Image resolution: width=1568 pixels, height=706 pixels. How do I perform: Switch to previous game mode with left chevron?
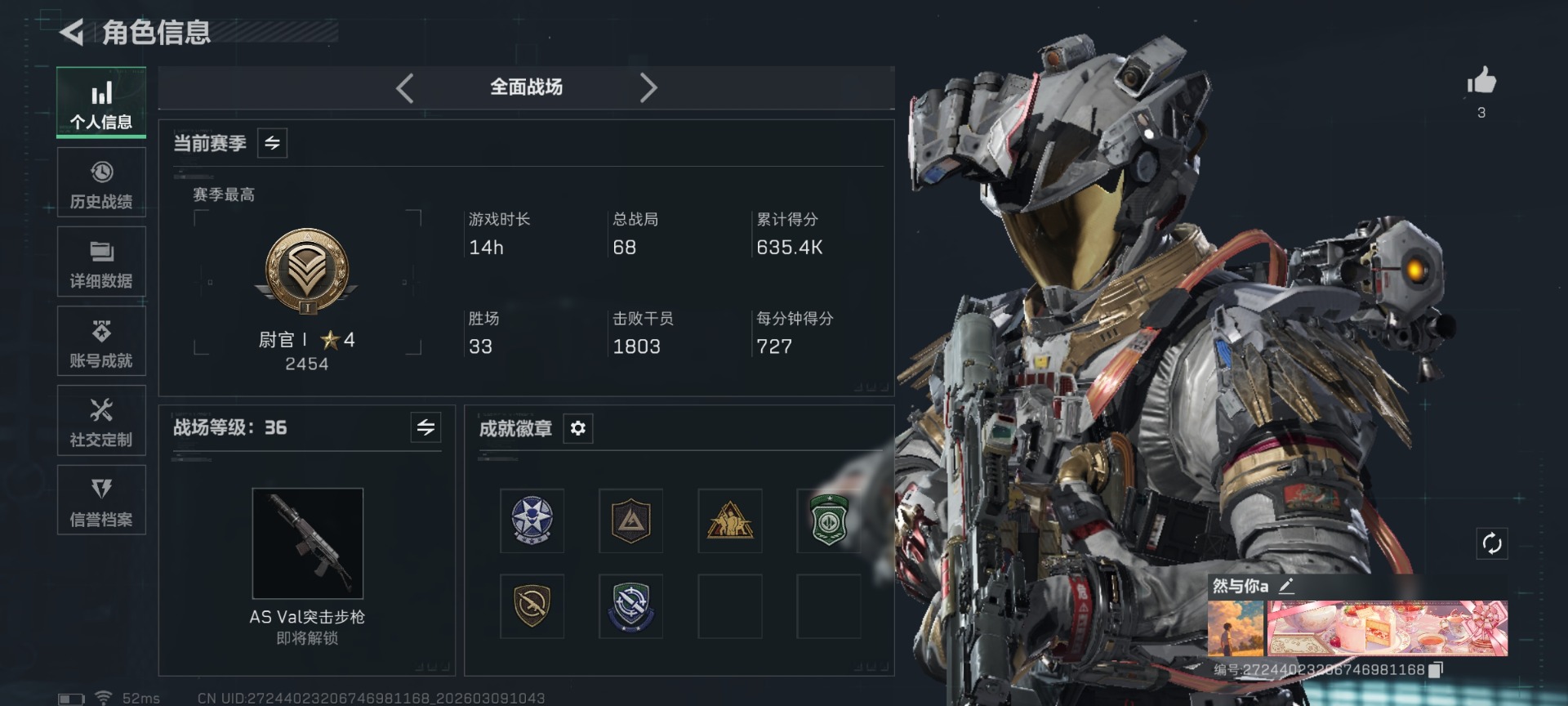(x=405, y=87)
